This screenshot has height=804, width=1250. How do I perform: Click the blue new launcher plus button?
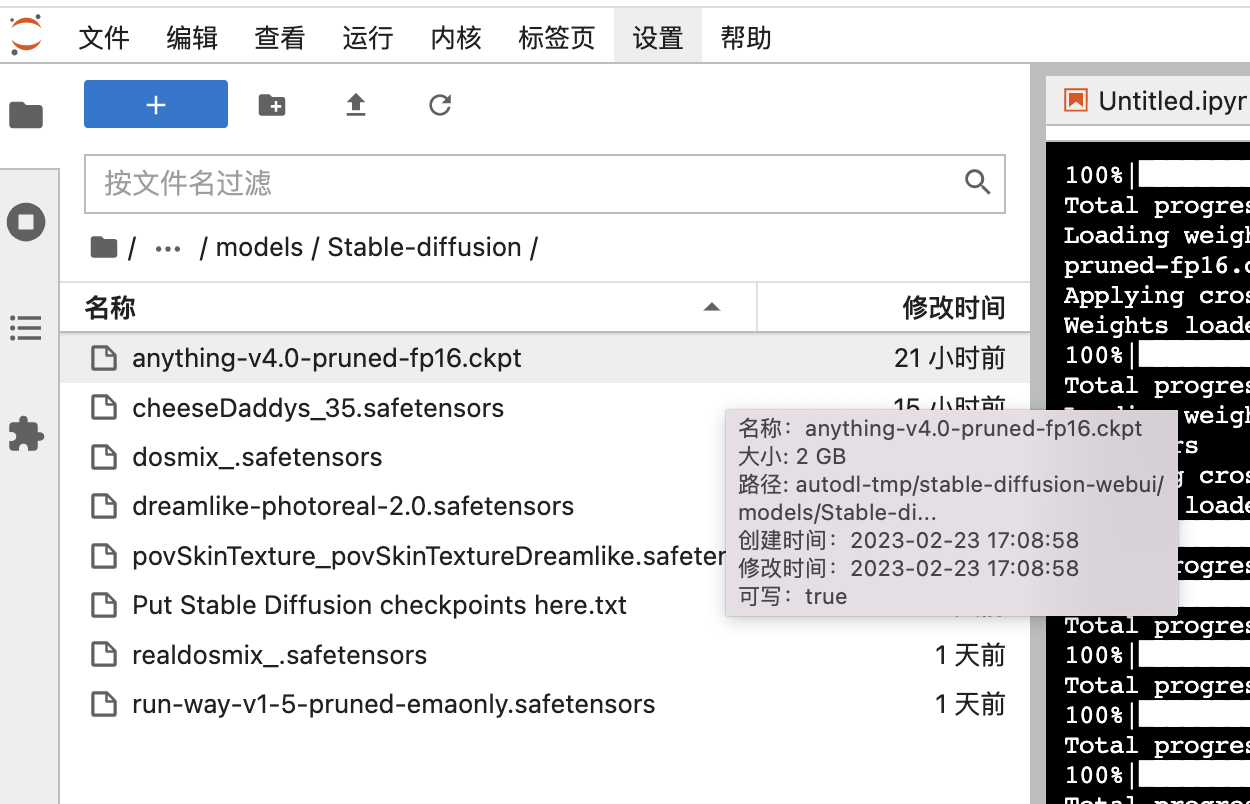(x=156, y=104)
